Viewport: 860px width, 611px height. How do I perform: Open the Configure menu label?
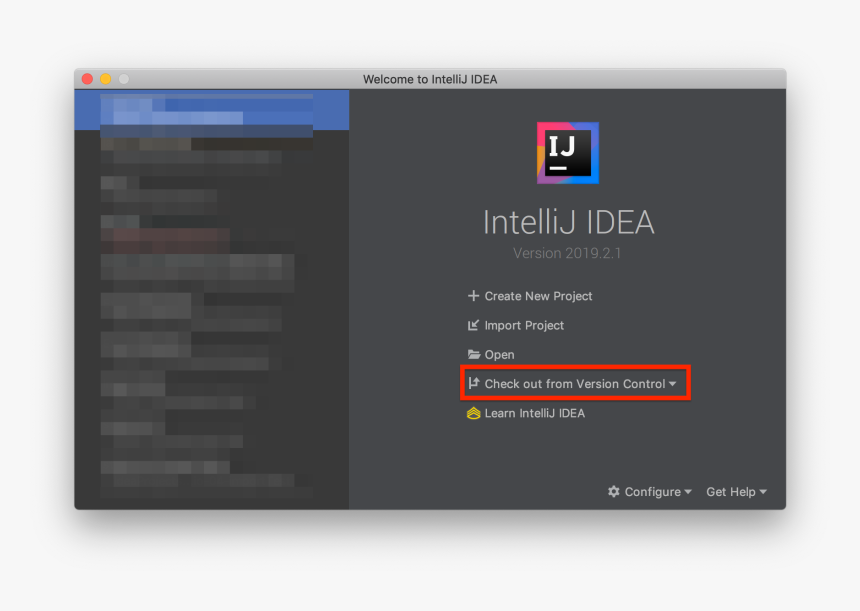(652, 492)
